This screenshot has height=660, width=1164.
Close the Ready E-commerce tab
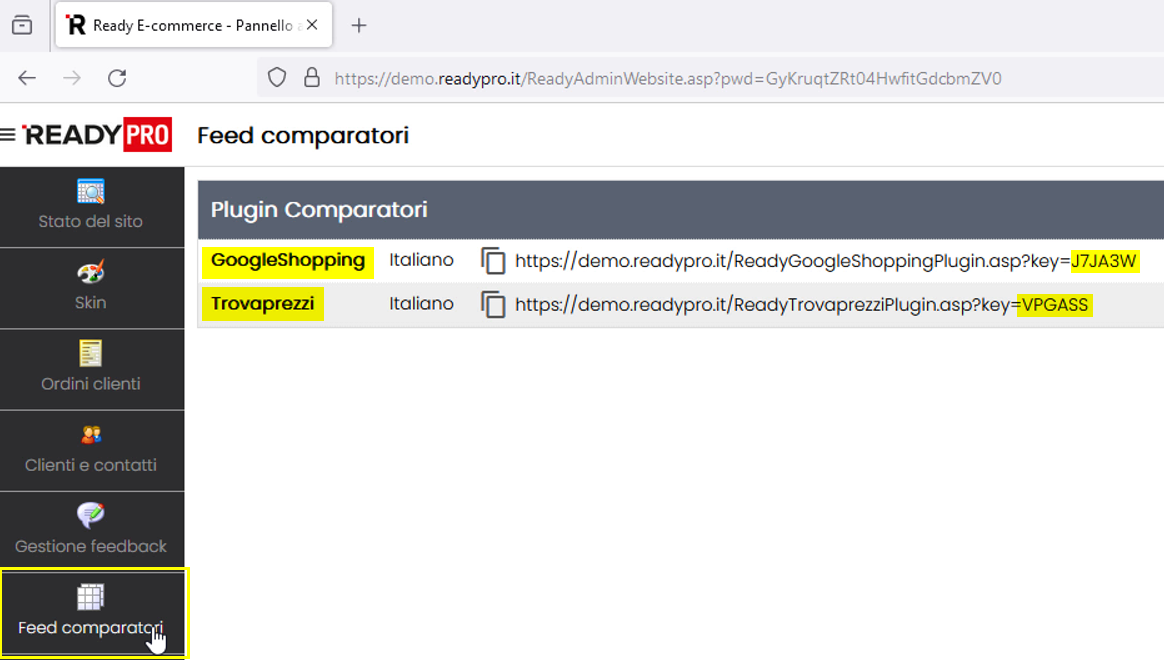[313, 24]
